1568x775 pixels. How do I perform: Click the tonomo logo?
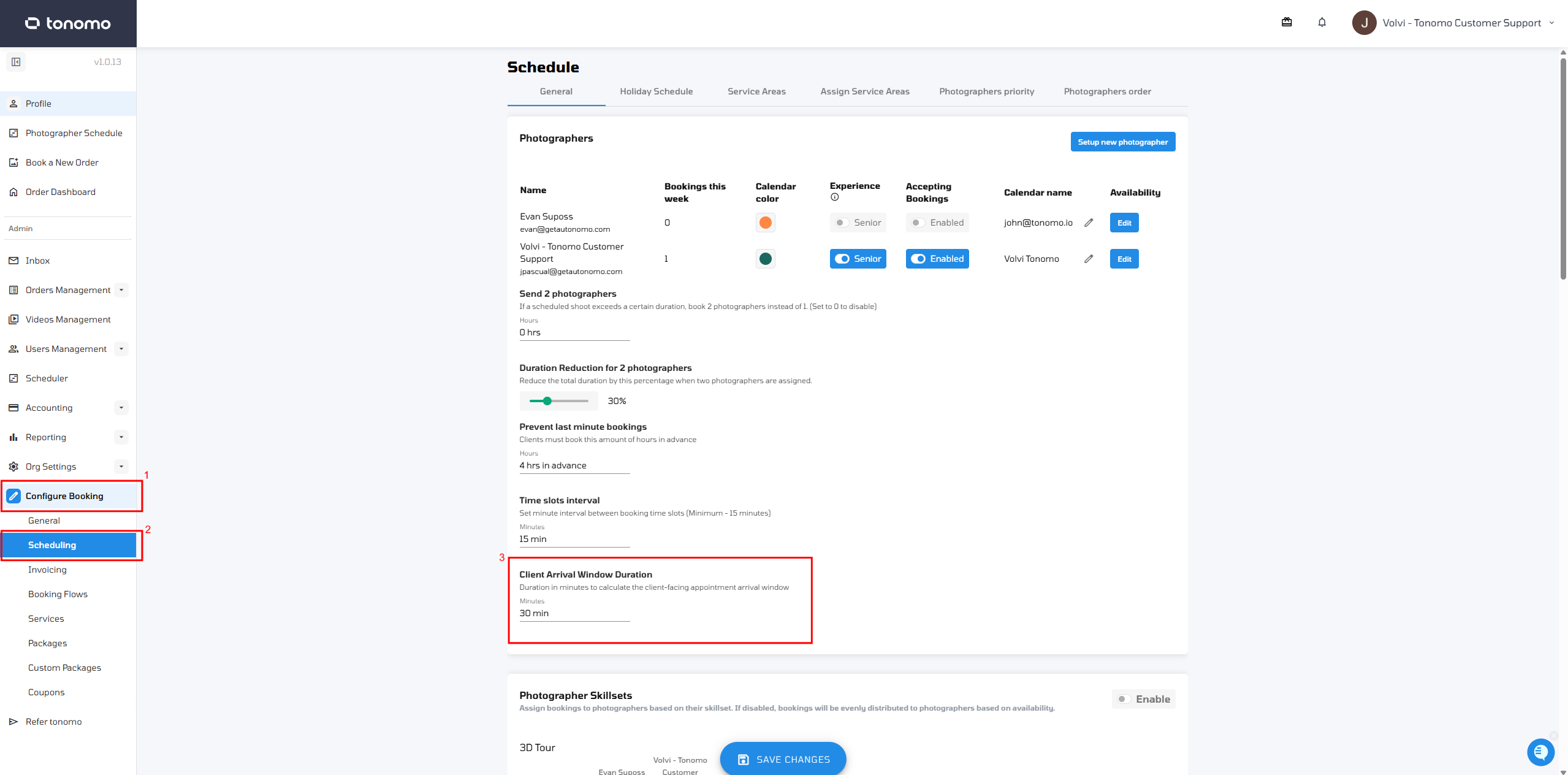coord(68,23)
